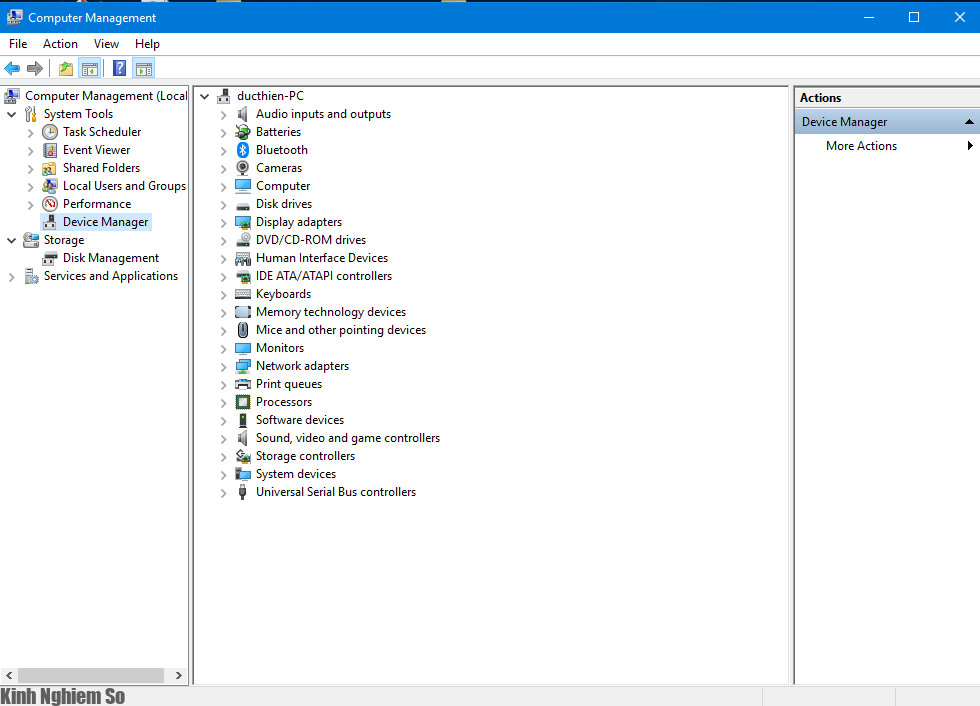980x706 pixels.
Task: Click the Universal Serial Bus controllers icon
Action: tap(243, 492)
